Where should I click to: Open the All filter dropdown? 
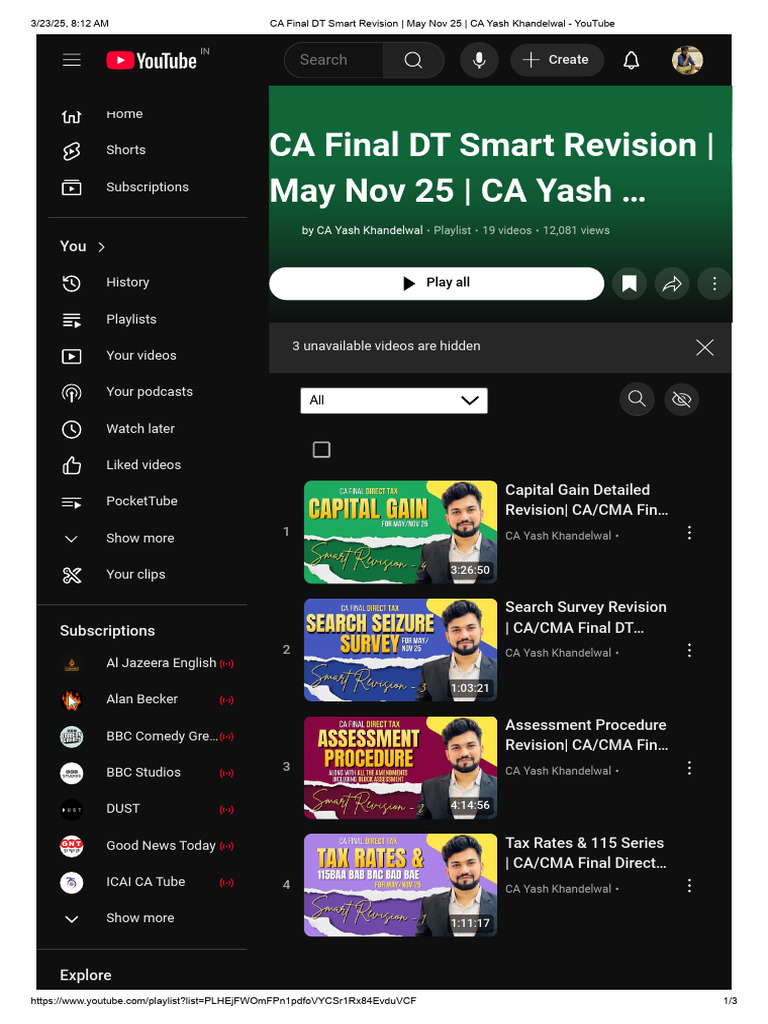coord(394,400)
